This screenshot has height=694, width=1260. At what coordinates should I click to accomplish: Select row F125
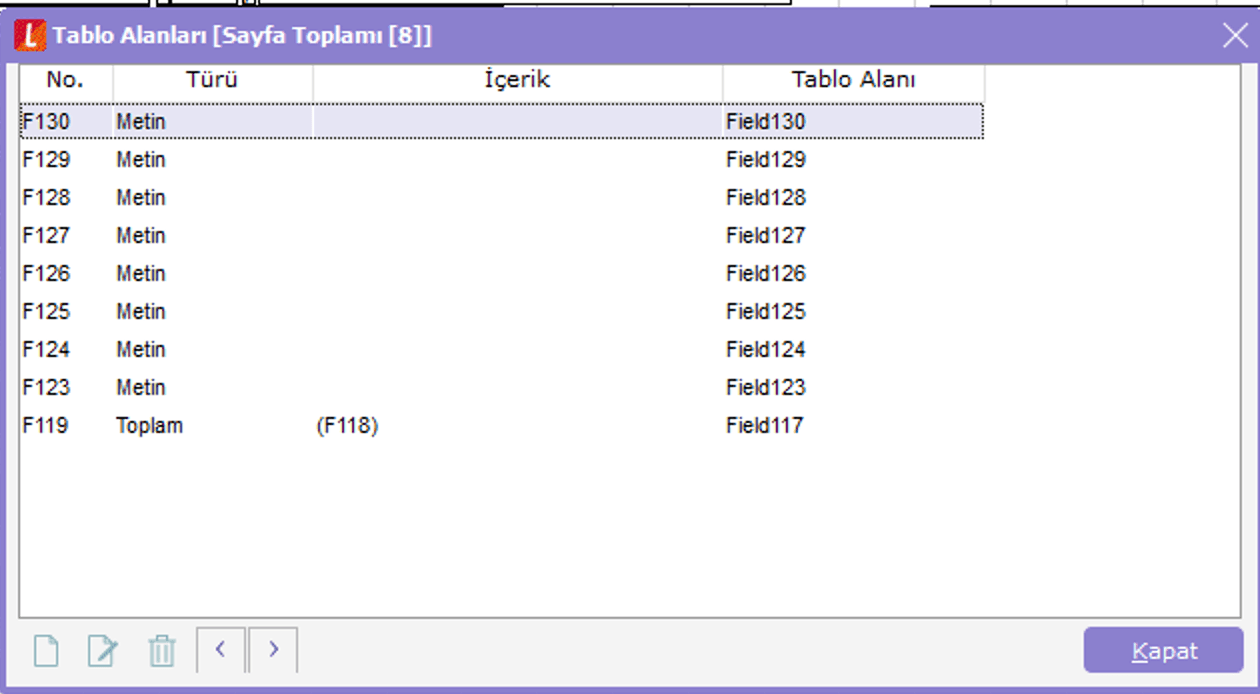click(x=502, y=311)
